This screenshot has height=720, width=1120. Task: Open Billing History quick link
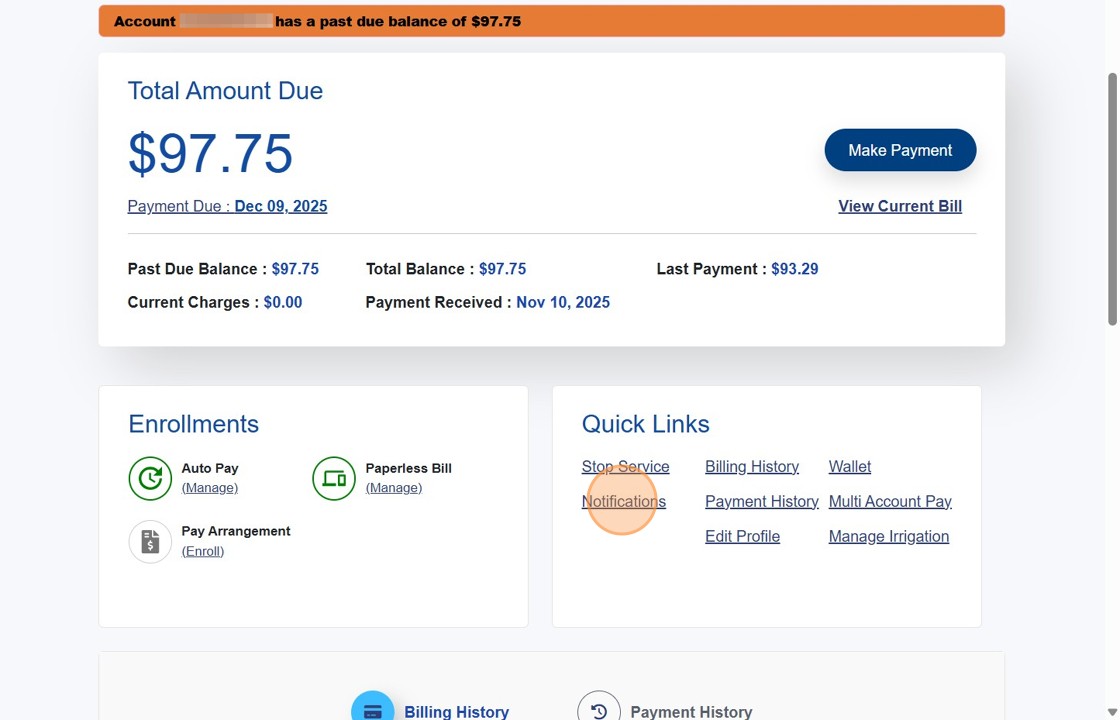751,467
